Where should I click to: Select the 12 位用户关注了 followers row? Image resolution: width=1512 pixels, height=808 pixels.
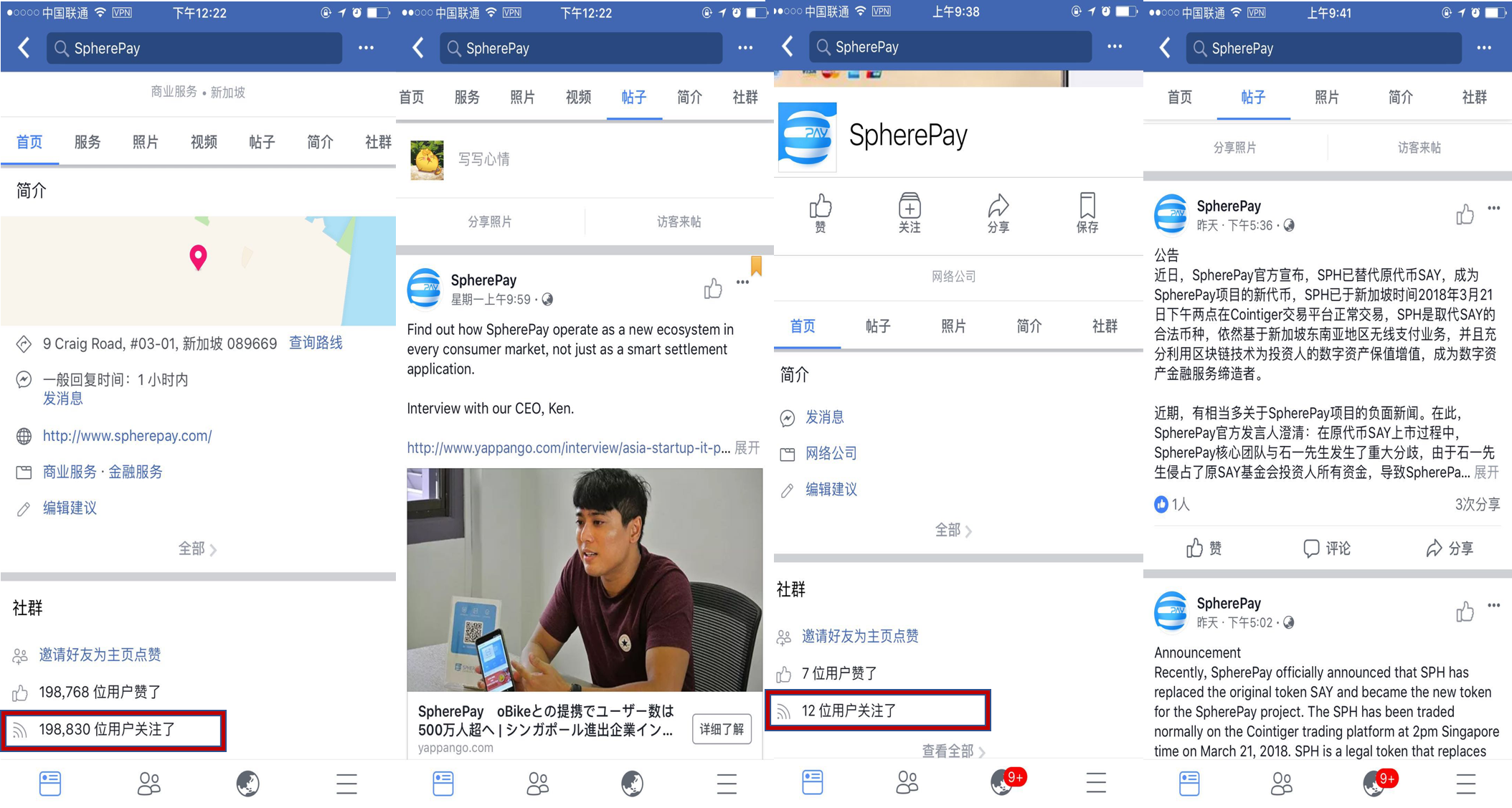878,710
